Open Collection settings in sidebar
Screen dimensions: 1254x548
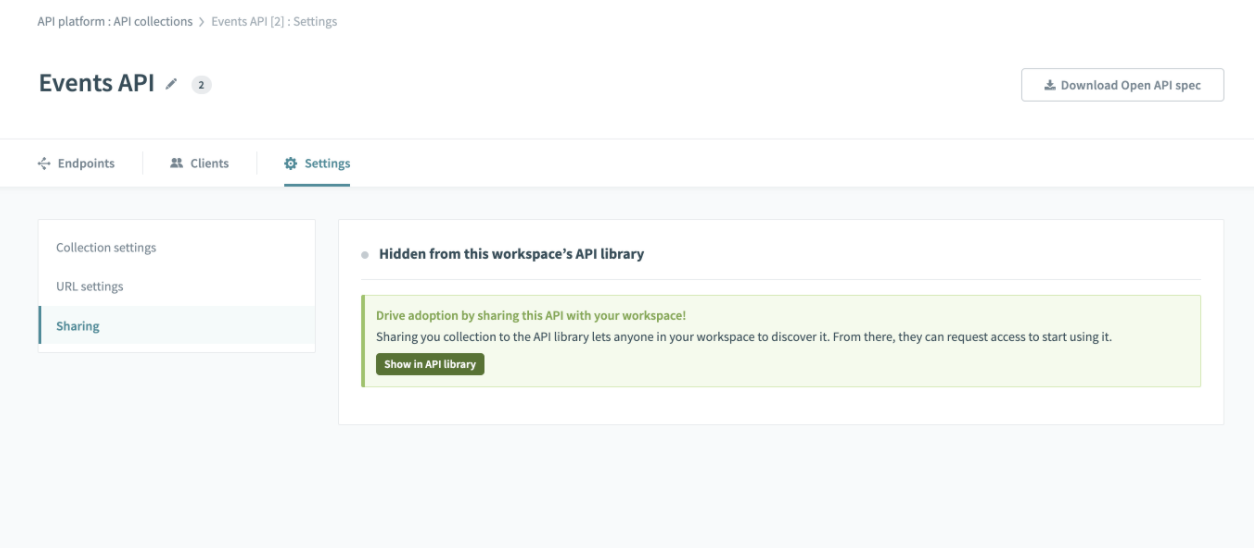[x=176, y=248]
